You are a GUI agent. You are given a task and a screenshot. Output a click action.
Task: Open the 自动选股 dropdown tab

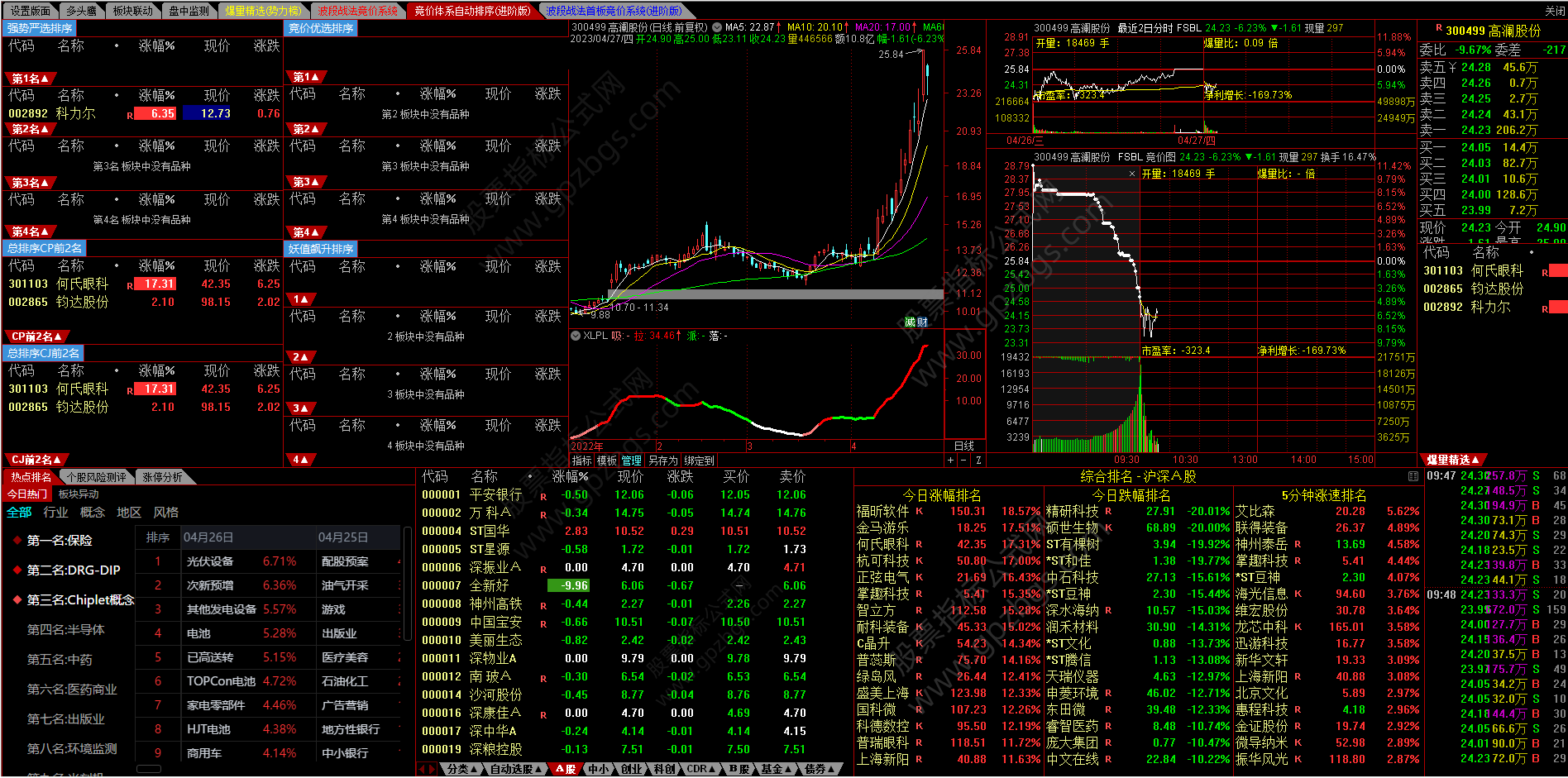tap(516, 769)
